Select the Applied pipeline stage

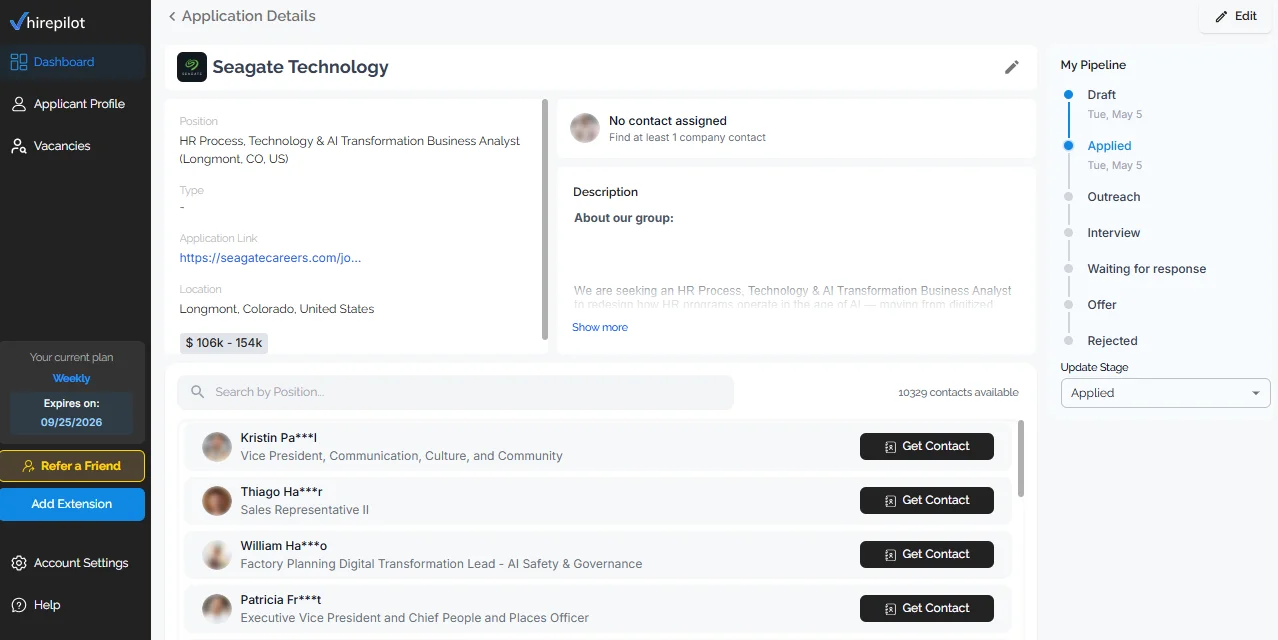coord(1109,146)
